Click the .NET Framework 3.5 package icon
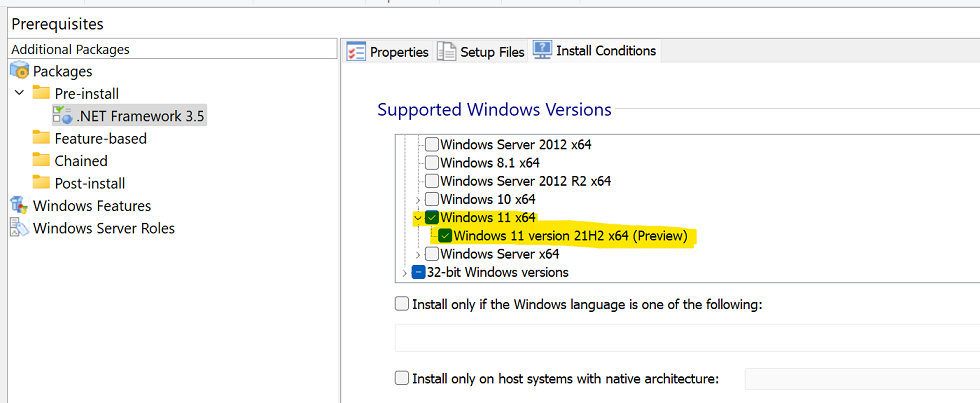 (63, 116)
